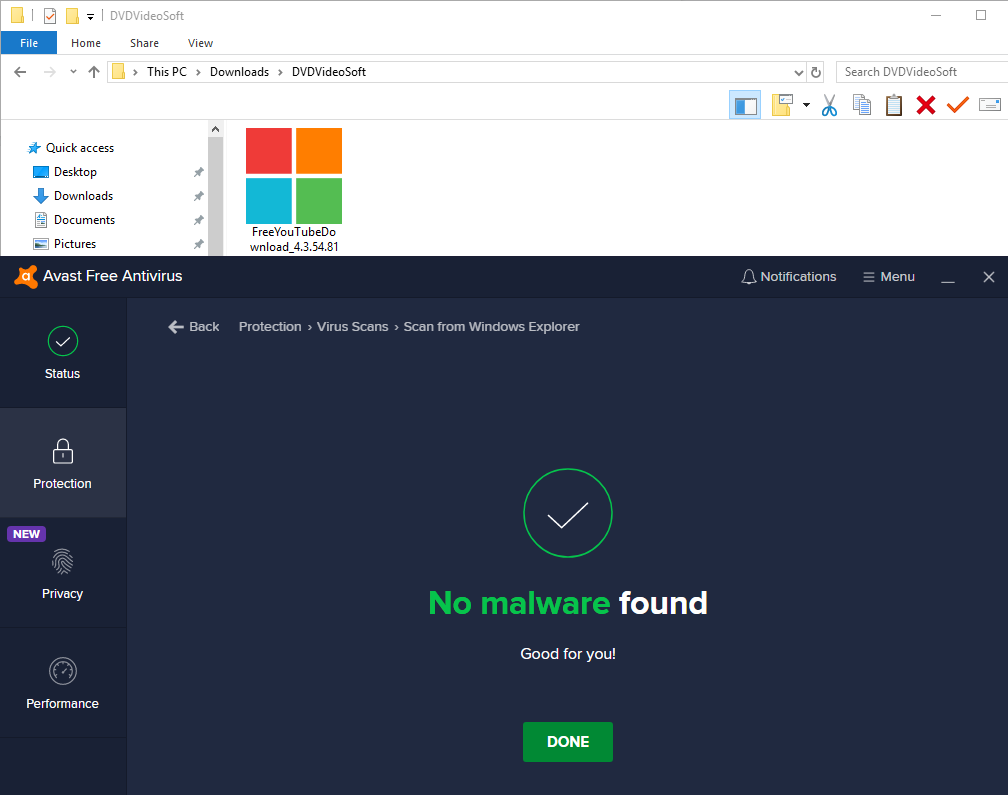Click the Avast logo icon
The height and width of the screenshot is (795, 1008).
pyautogui.click(x=26, y=276)
